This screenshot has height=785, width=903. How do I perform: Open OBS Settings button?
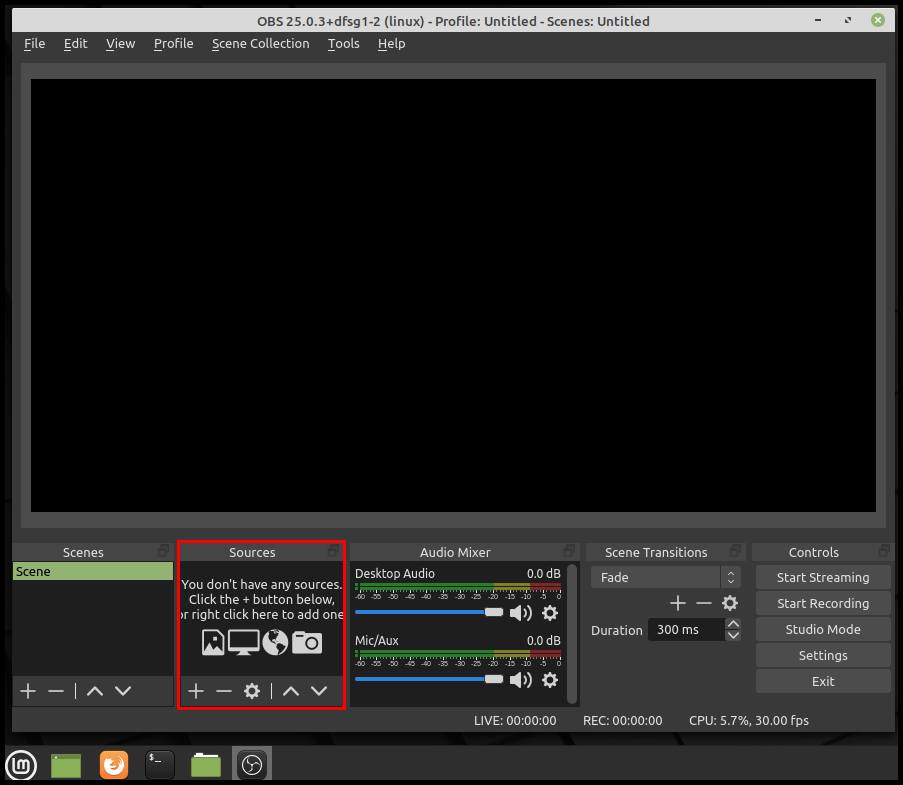point(823,655)
